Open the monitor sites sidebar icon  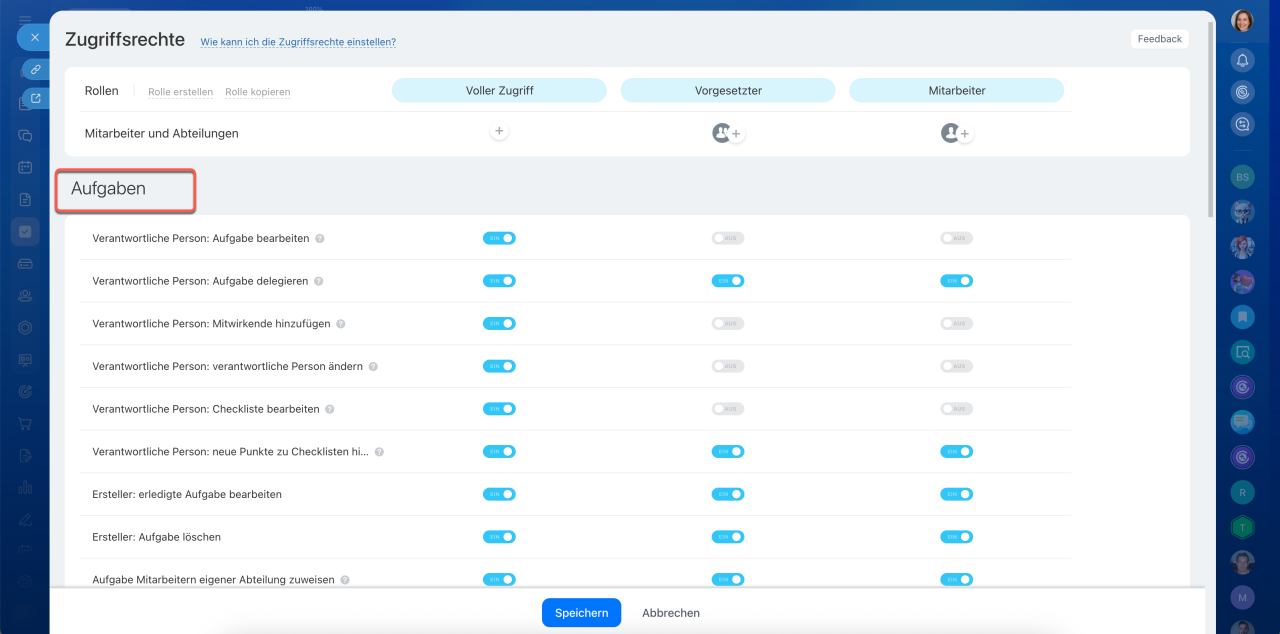25,359
